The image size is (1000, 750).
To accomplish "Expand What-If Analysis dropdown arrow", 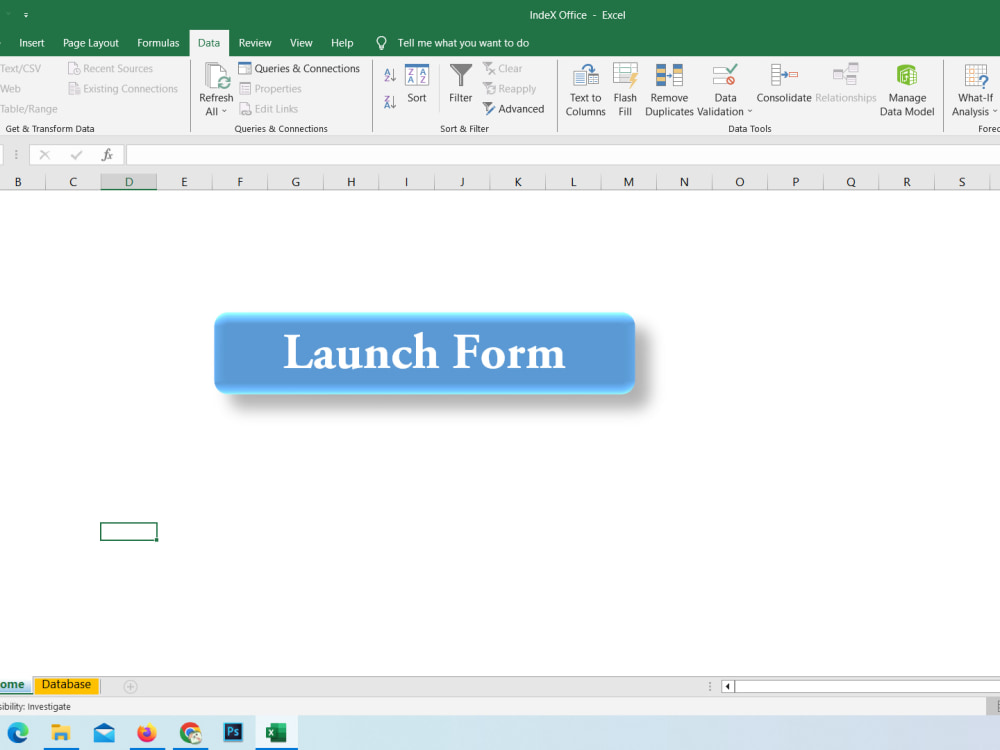I will 995,112.
